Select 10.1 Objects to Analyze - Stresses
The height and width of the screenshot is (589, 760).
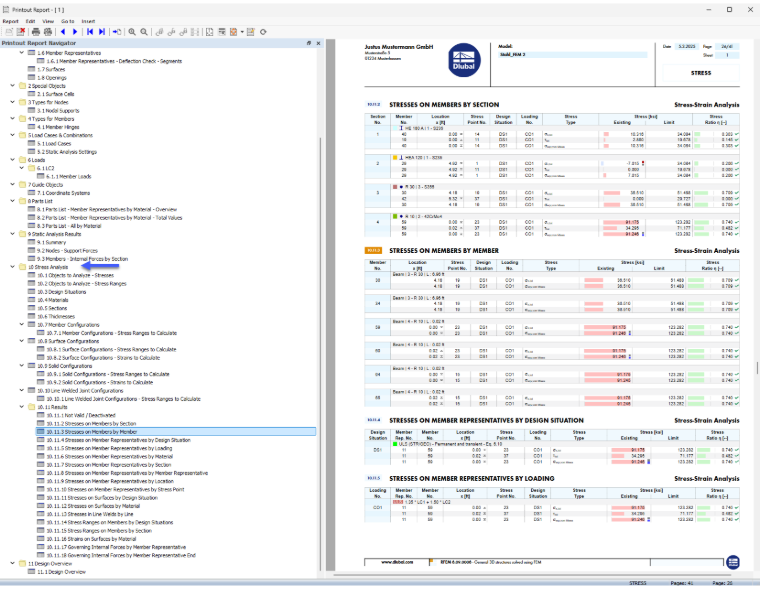(x=76, y=275)
